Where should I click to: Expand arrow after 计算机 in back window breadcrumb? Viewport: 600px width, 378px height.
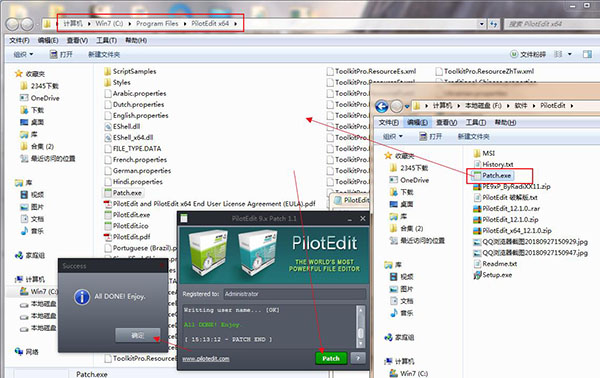(x=89, y=23)
